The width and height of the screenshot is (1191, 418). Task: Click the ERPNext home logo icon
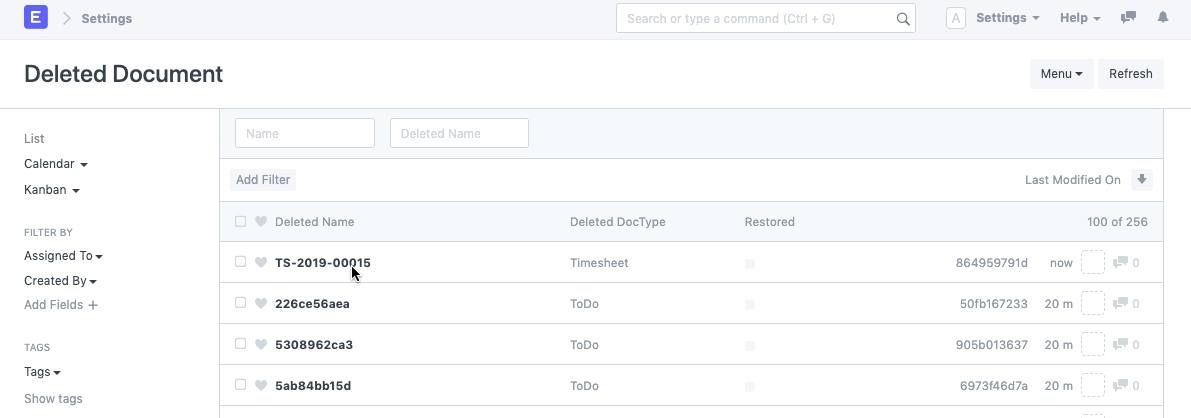coord(36,18)
